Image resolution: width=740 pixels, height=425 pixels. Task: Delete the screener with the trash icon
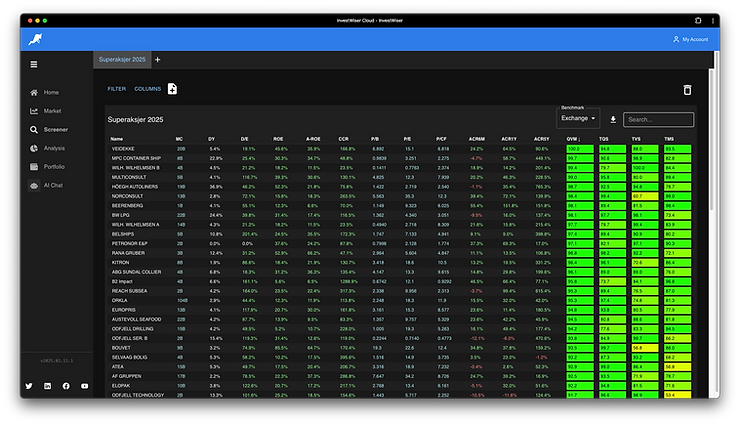coord(687,90)
